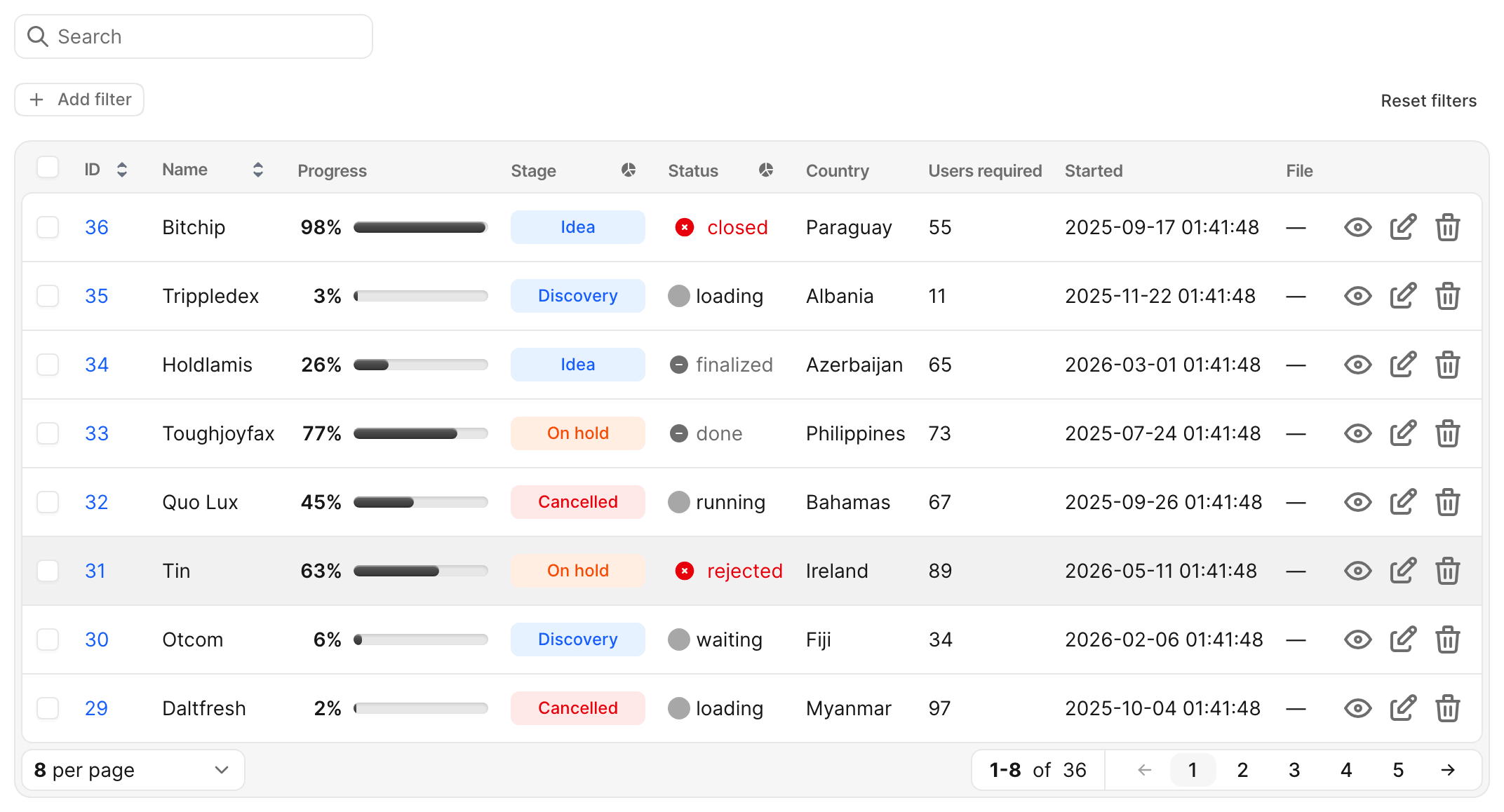
Task: Click Bitchip 98% progress bar
Action: click(421, 227)
